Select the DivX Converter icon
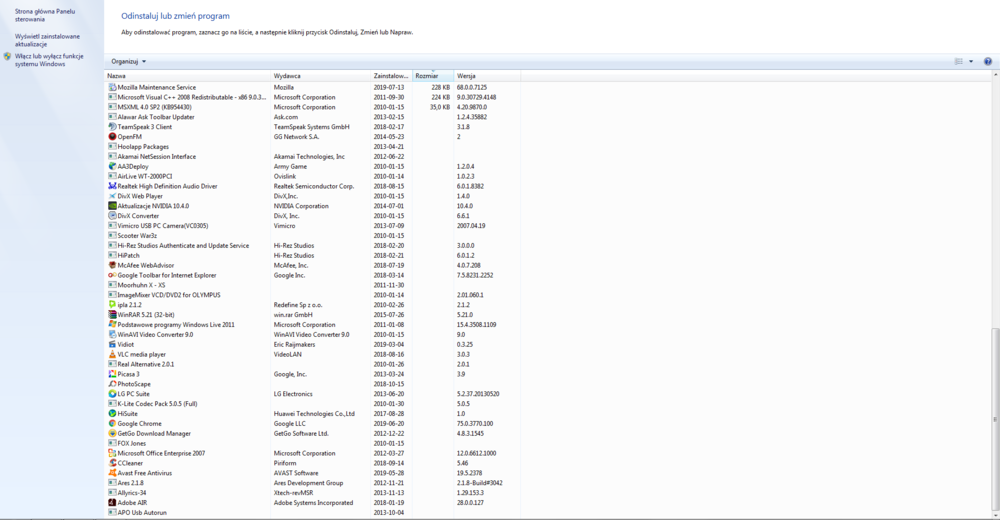 click(112, 216)
